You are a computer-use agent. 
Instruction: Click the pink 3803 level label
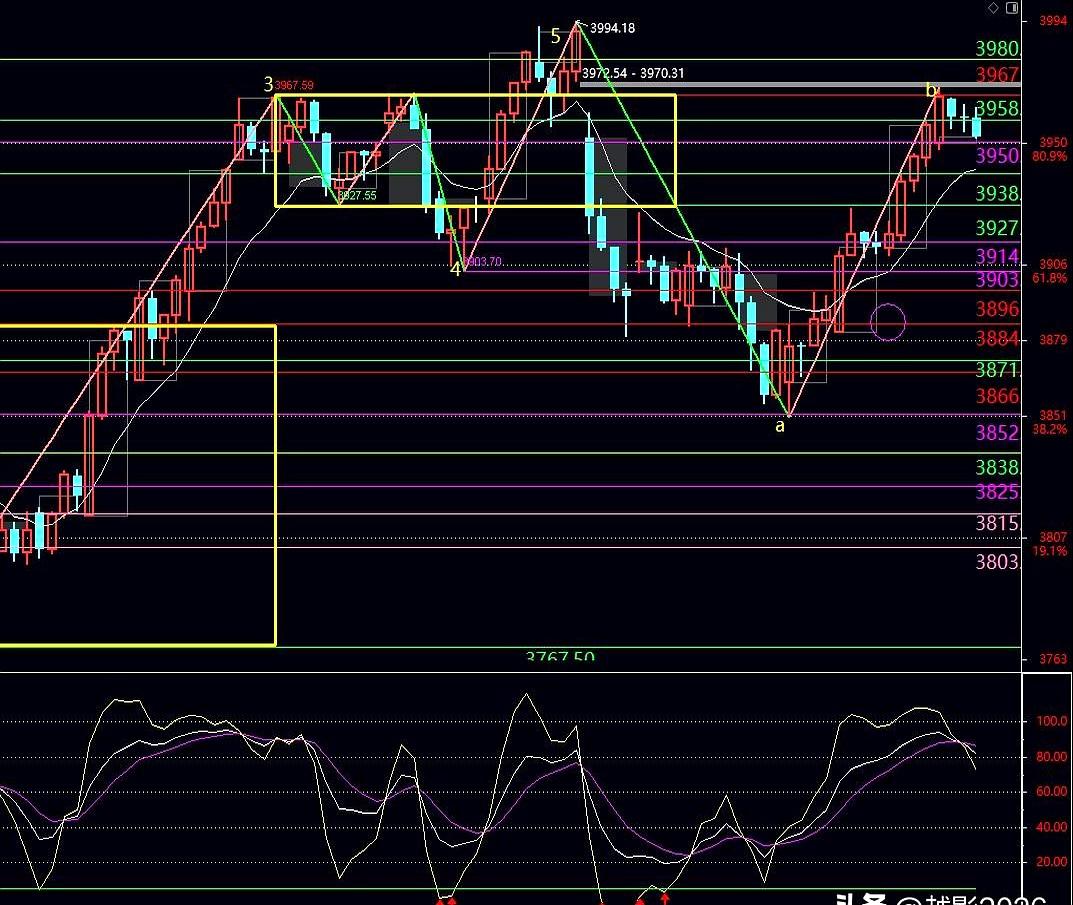[x=998, y=562]
